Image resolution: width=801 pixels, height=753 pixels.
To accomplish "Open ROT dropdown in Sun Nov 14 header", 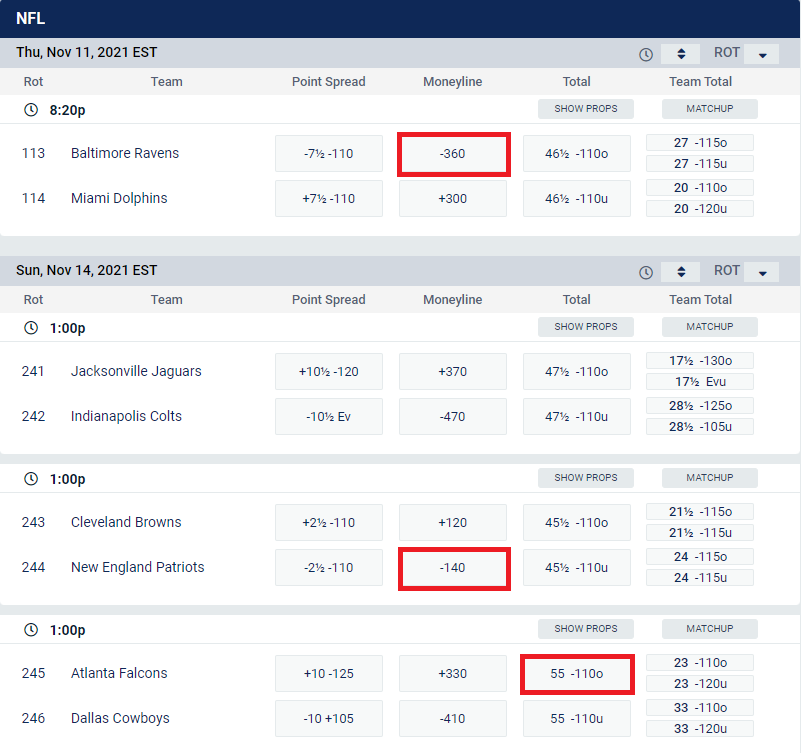I will click(762, 272).
